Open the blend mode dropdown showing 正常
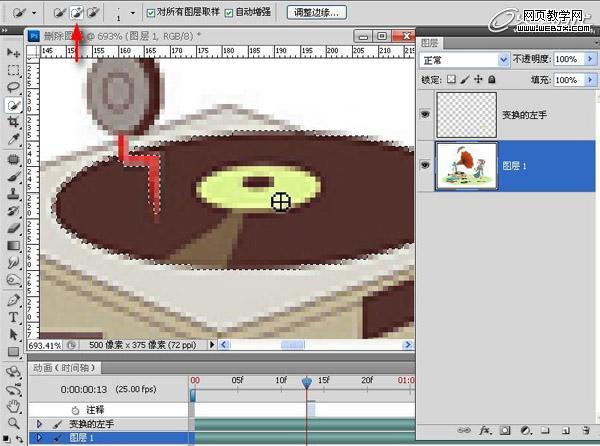The height and width of the screenshot is (446, 600). (x=465, y=60)
